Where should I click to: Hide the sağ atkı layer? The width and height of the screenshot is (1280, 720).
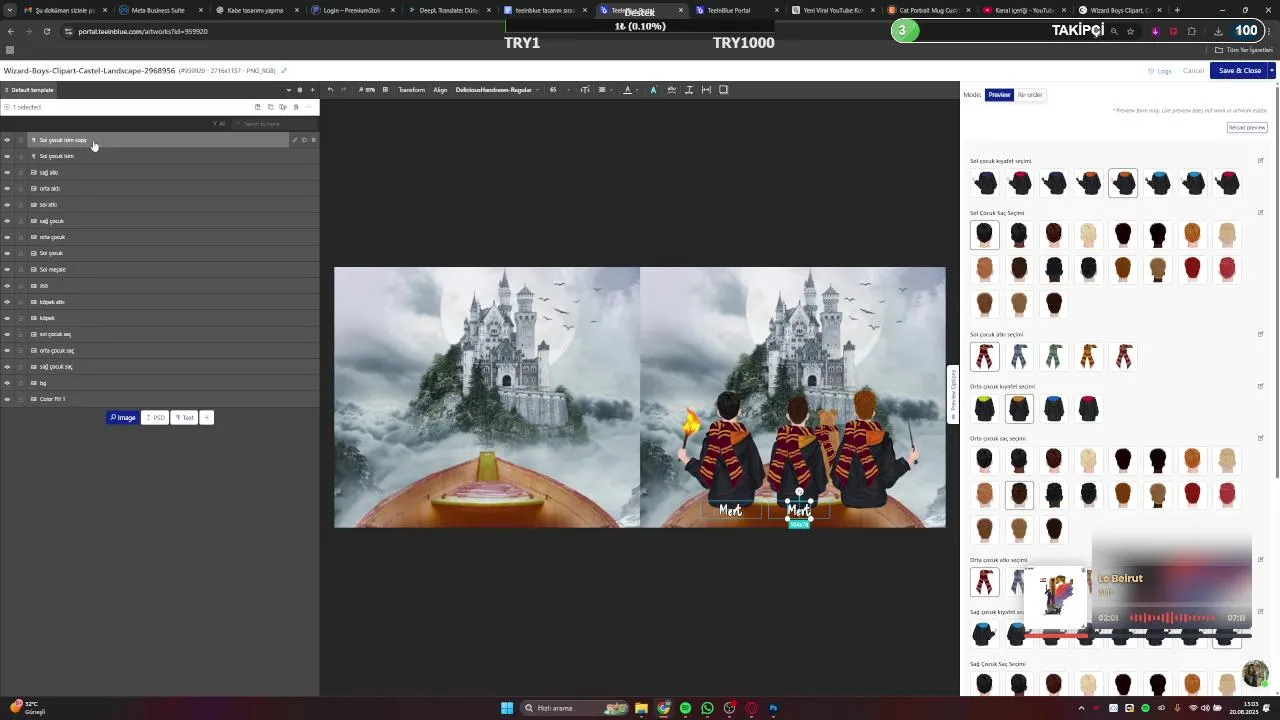click(x=7, y=172)
